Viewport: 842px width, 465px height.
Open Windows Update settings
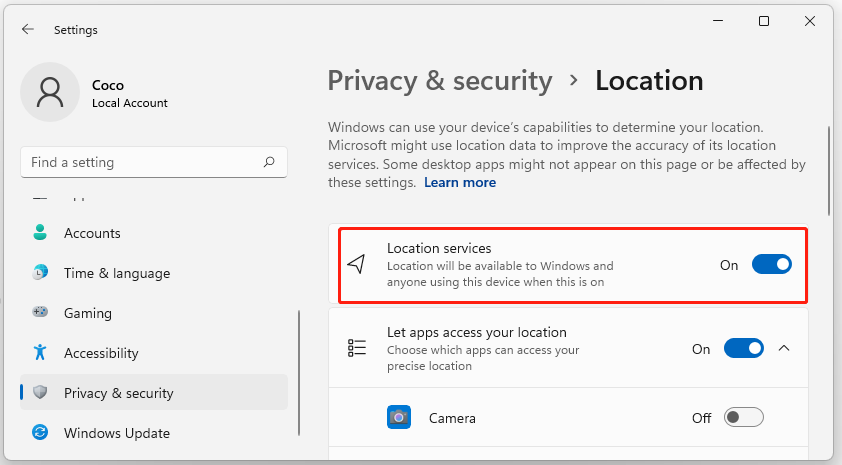coord(154,433)
